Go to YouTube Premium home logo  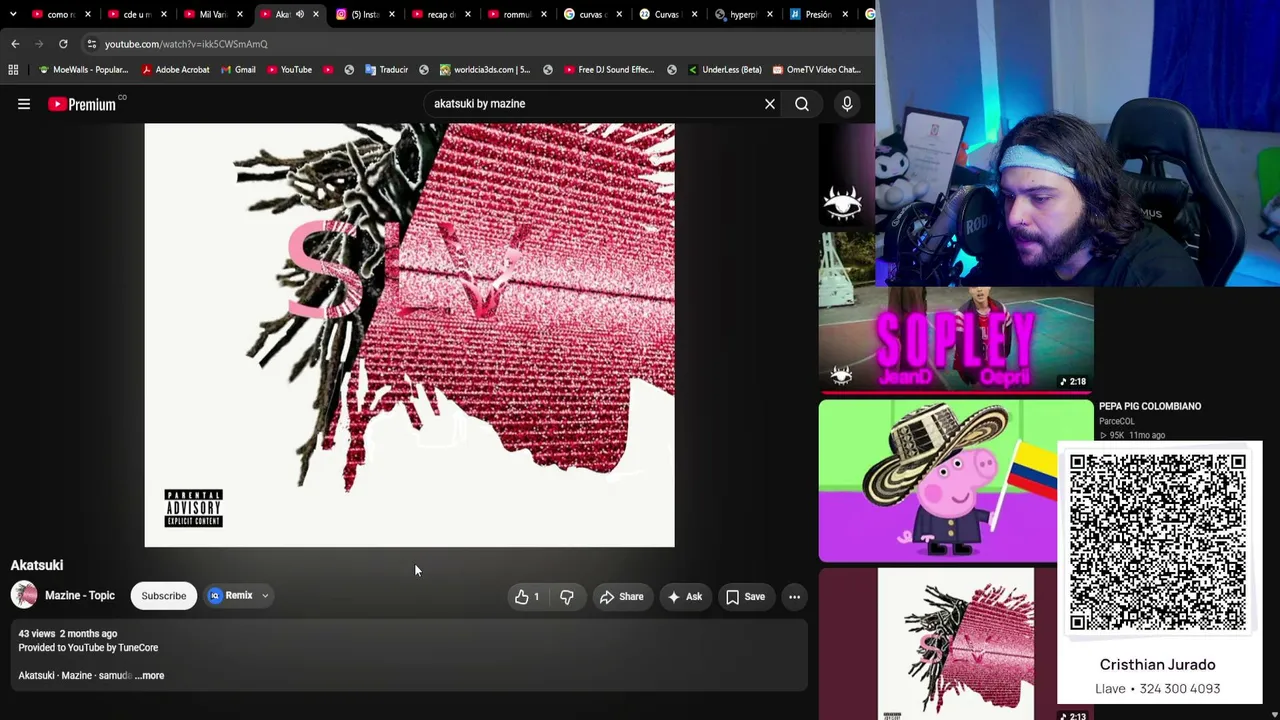[x=84, y=104]
